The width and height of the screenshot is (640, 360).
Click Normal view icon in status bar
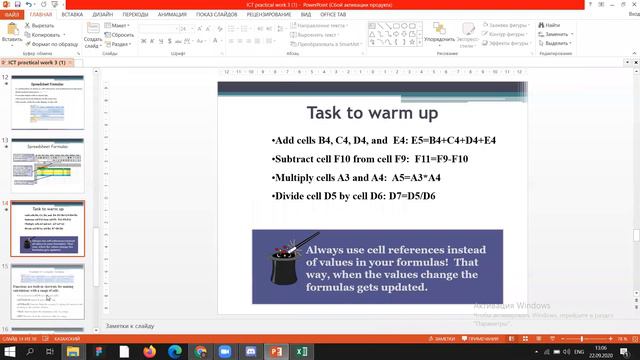(512, 339)
